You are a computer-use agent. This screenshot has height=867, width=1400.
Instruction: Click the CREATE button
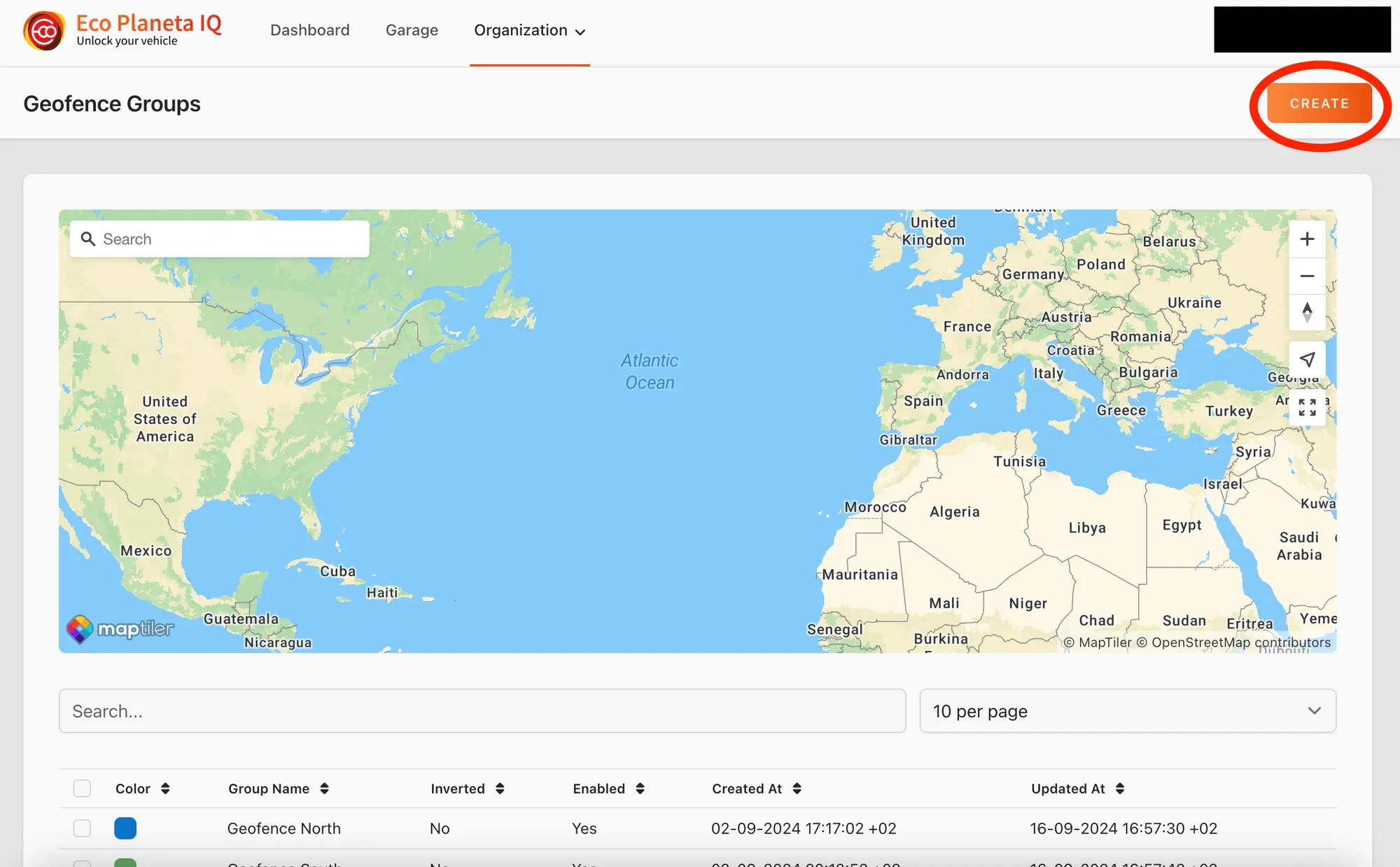click(1319, 104)
